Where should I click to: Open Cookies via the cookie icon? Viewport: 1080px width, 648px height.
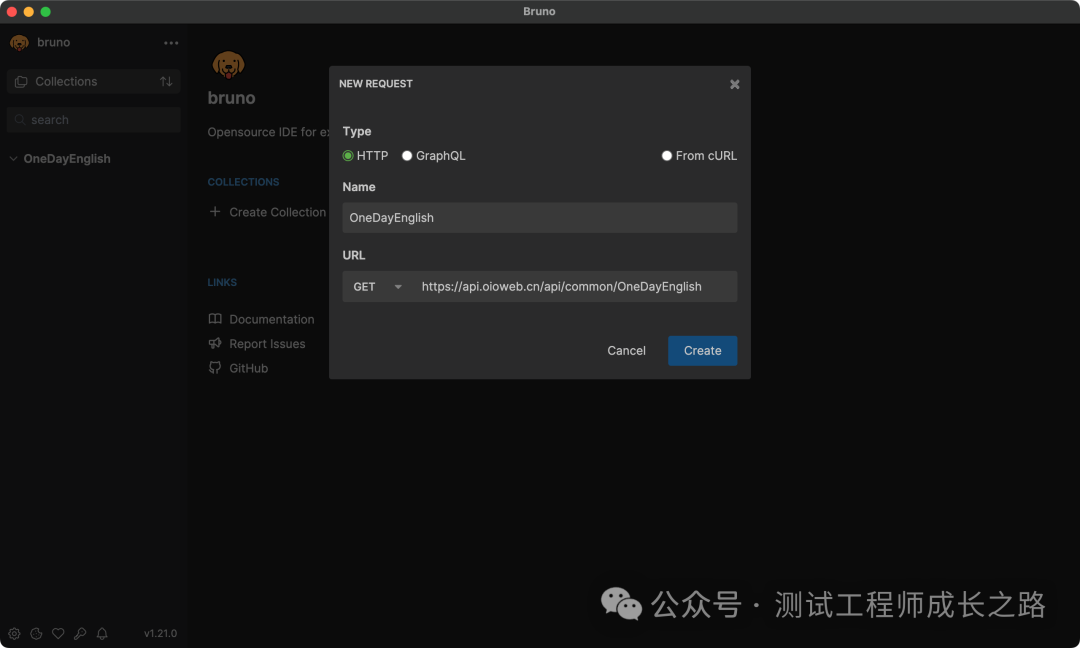point(37,634)
